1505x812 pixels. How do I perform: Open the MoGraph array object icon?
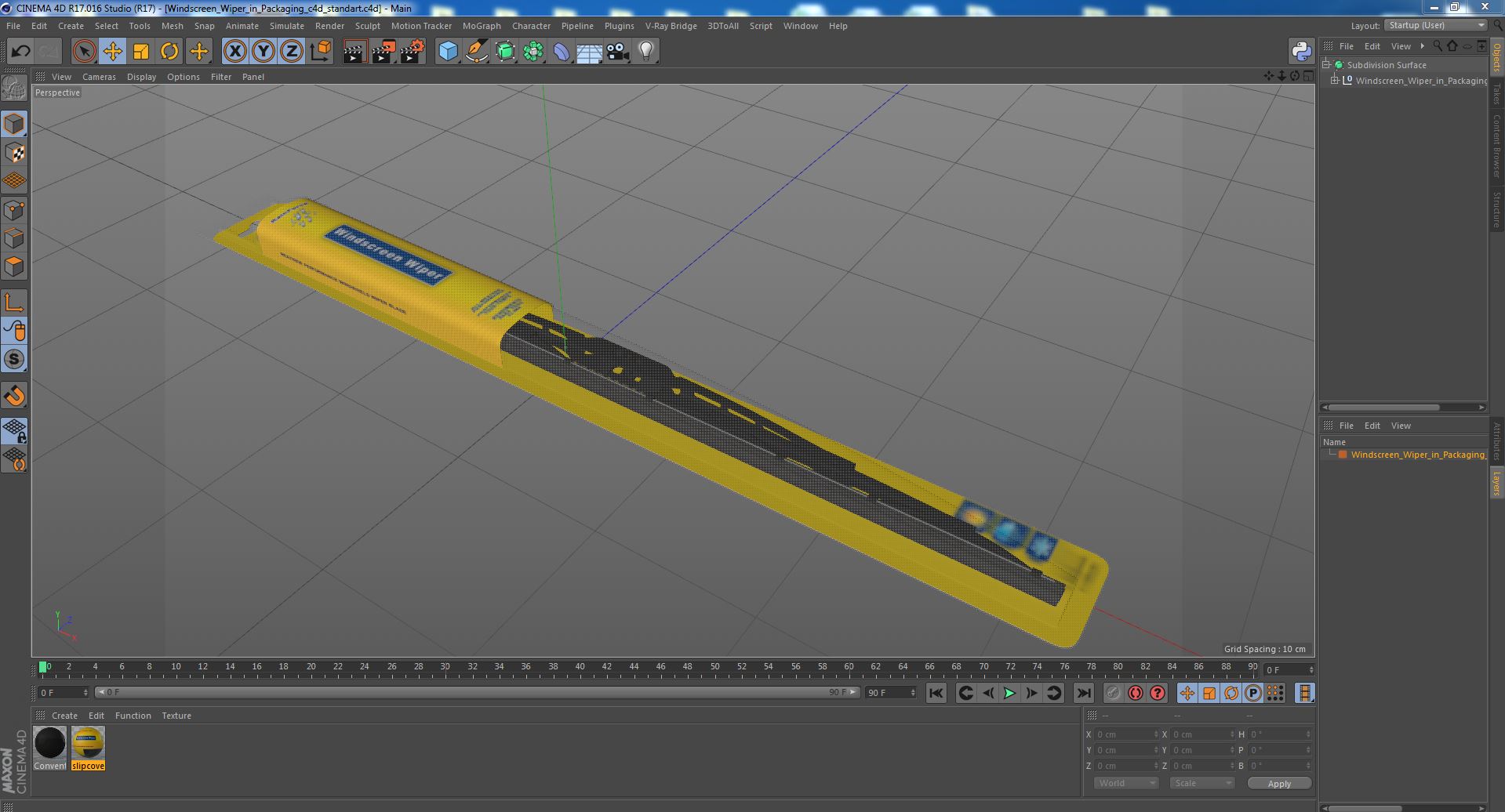533,52
